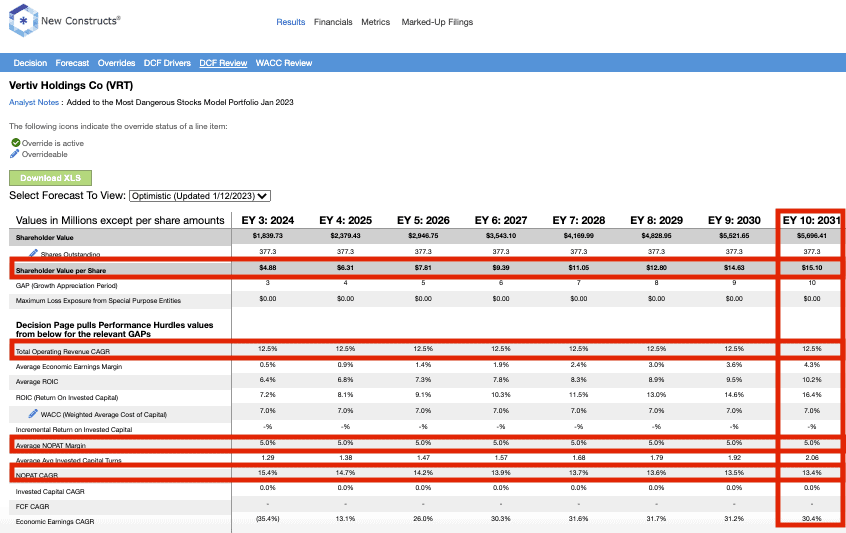The height and width of the screenshot is (533, 846).
Task: Click the New Constructs brand name text
Action: [x=81, y=20]
